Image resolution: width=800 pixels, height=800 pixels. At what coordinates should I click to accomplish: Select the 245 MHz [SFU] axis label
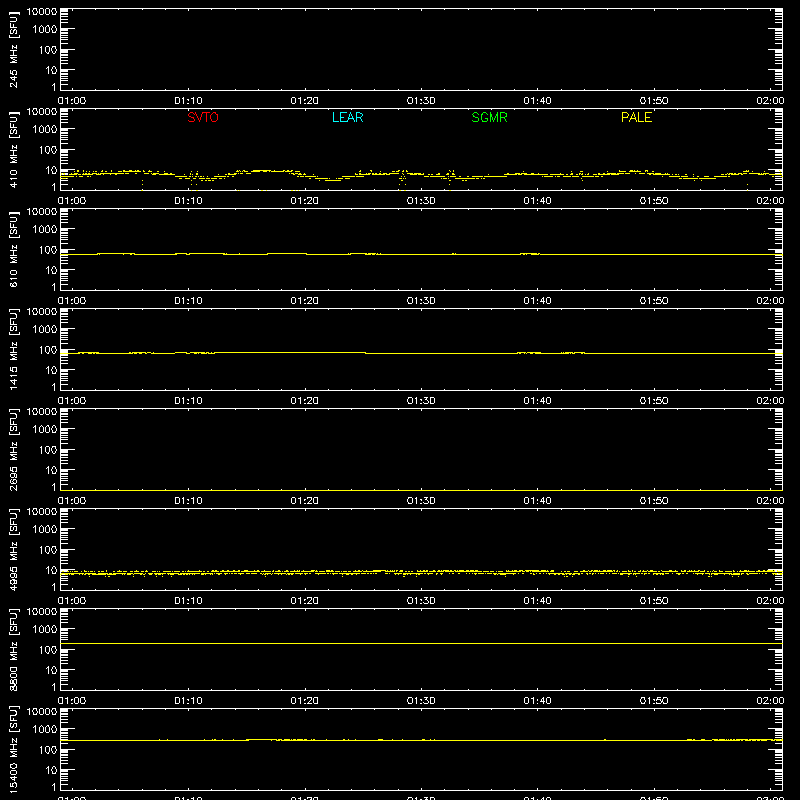(x=13, y=49)
